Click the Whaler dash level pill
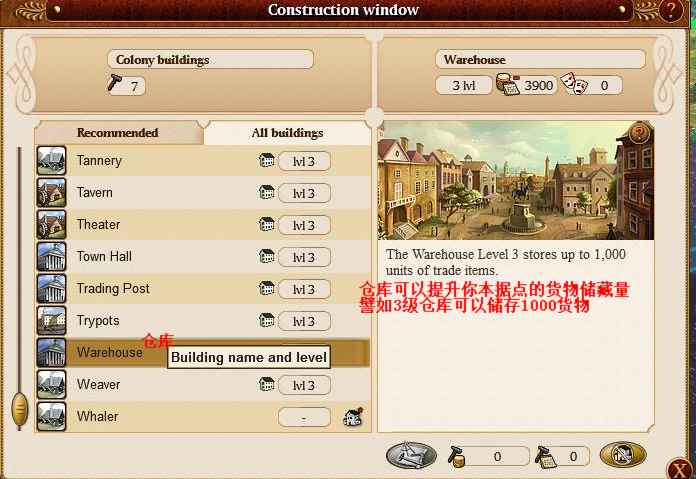The image size is (696, 479). 304,417
